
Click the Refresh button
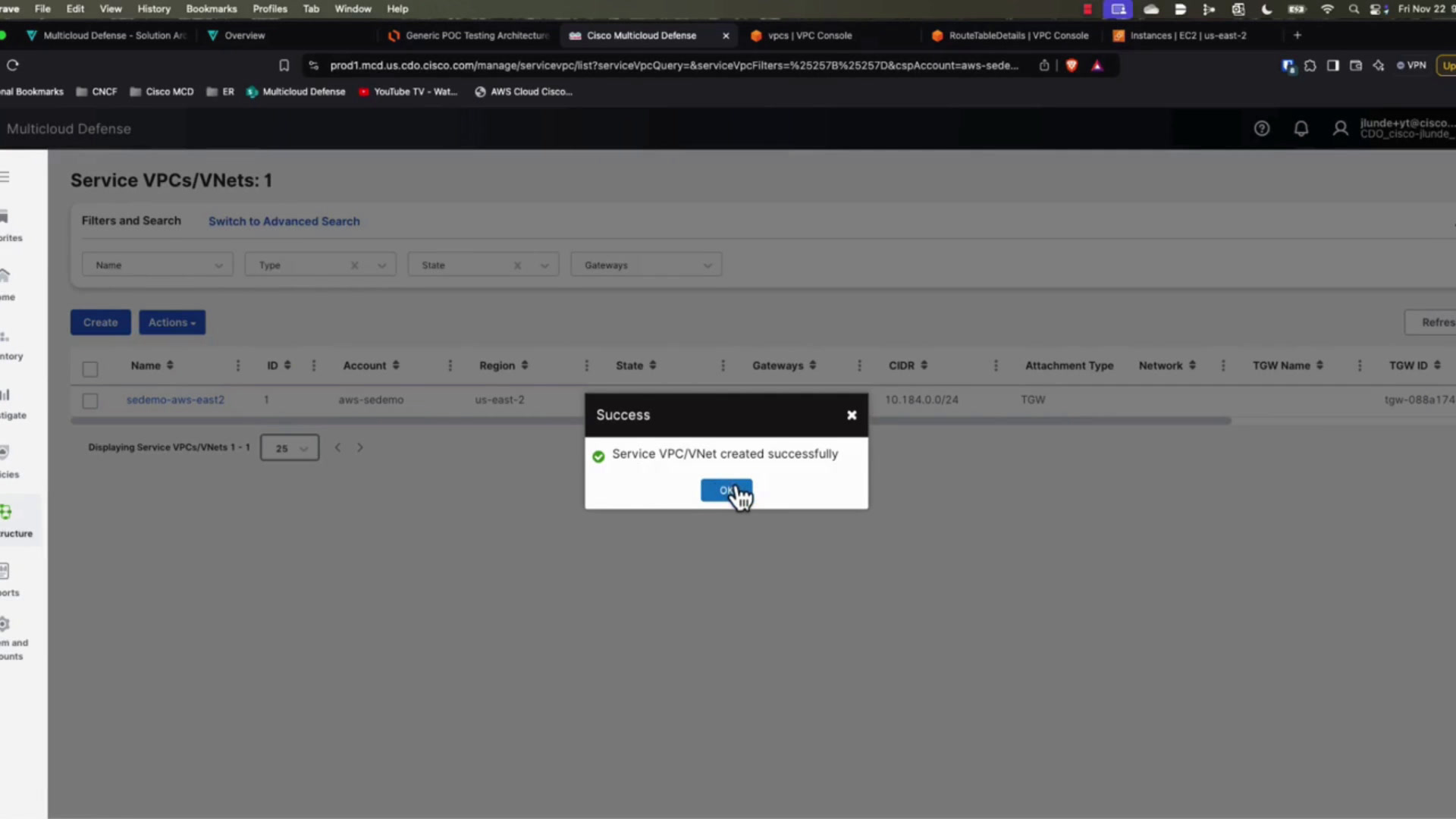click(1430, 322)
